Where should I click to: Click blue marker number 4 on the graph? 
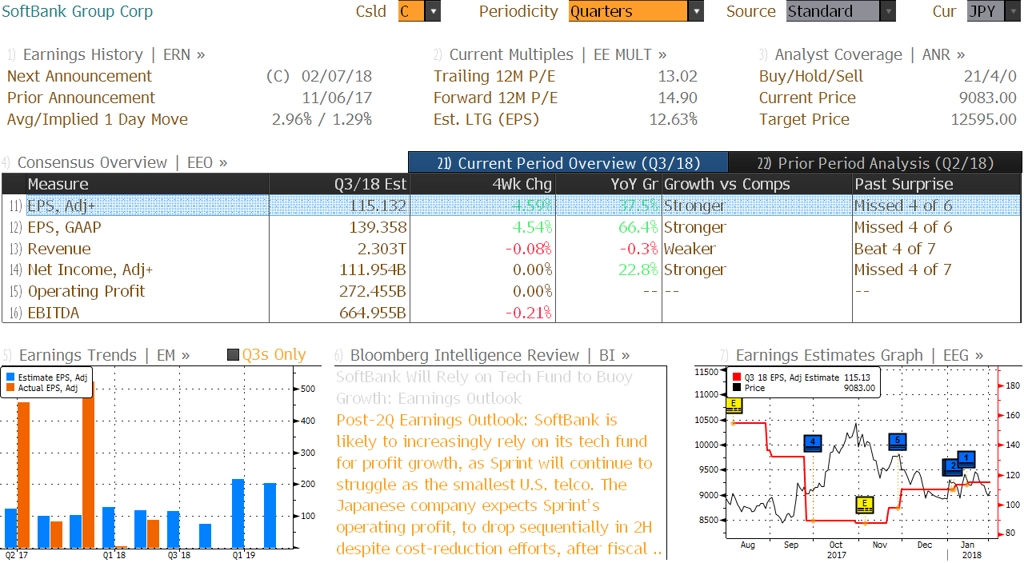(x=812, y=442)
